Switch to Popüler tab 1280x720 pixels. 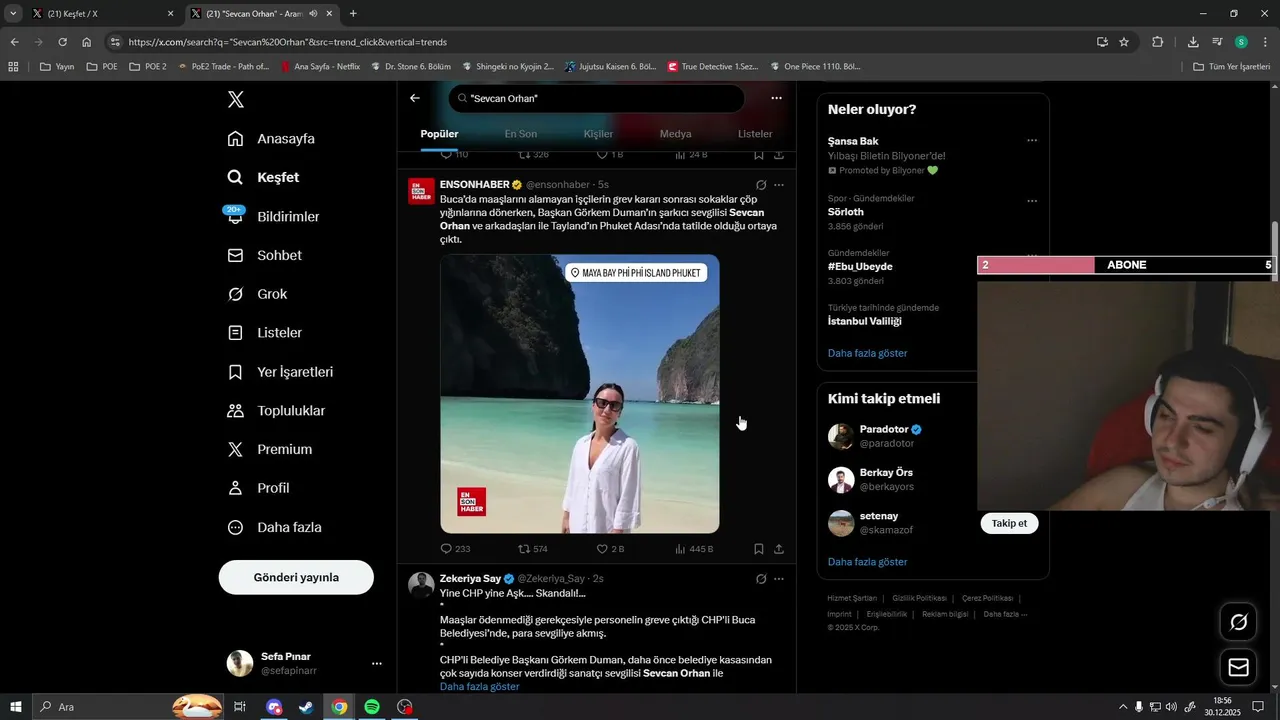pyautogui.click(x=439, y=134)
